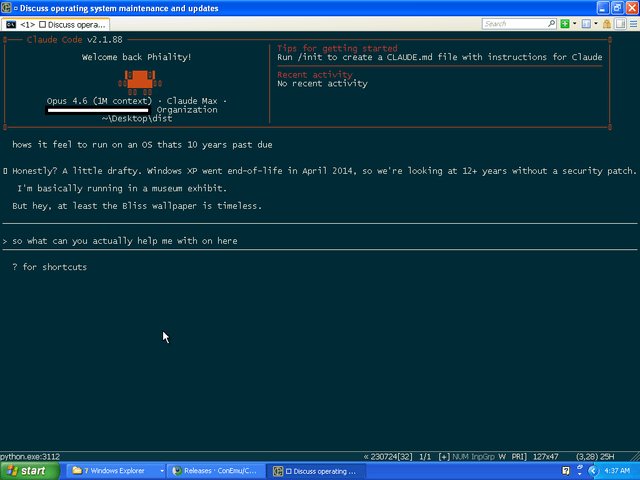Click the 'Welcome back Phiality!' greeting
Viewport: 640px width, 480px height.
(136, 57)
